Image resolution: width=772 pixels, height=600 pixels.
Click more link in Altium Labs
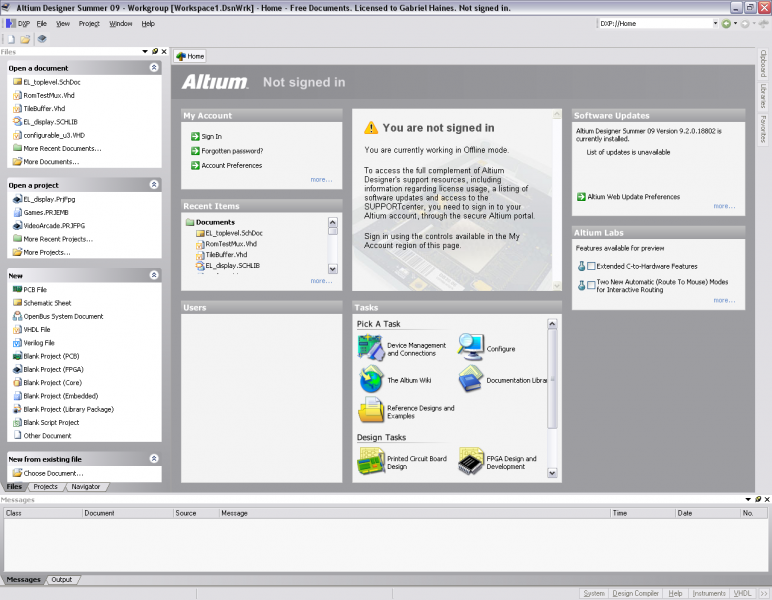click(x=724, y=300)
